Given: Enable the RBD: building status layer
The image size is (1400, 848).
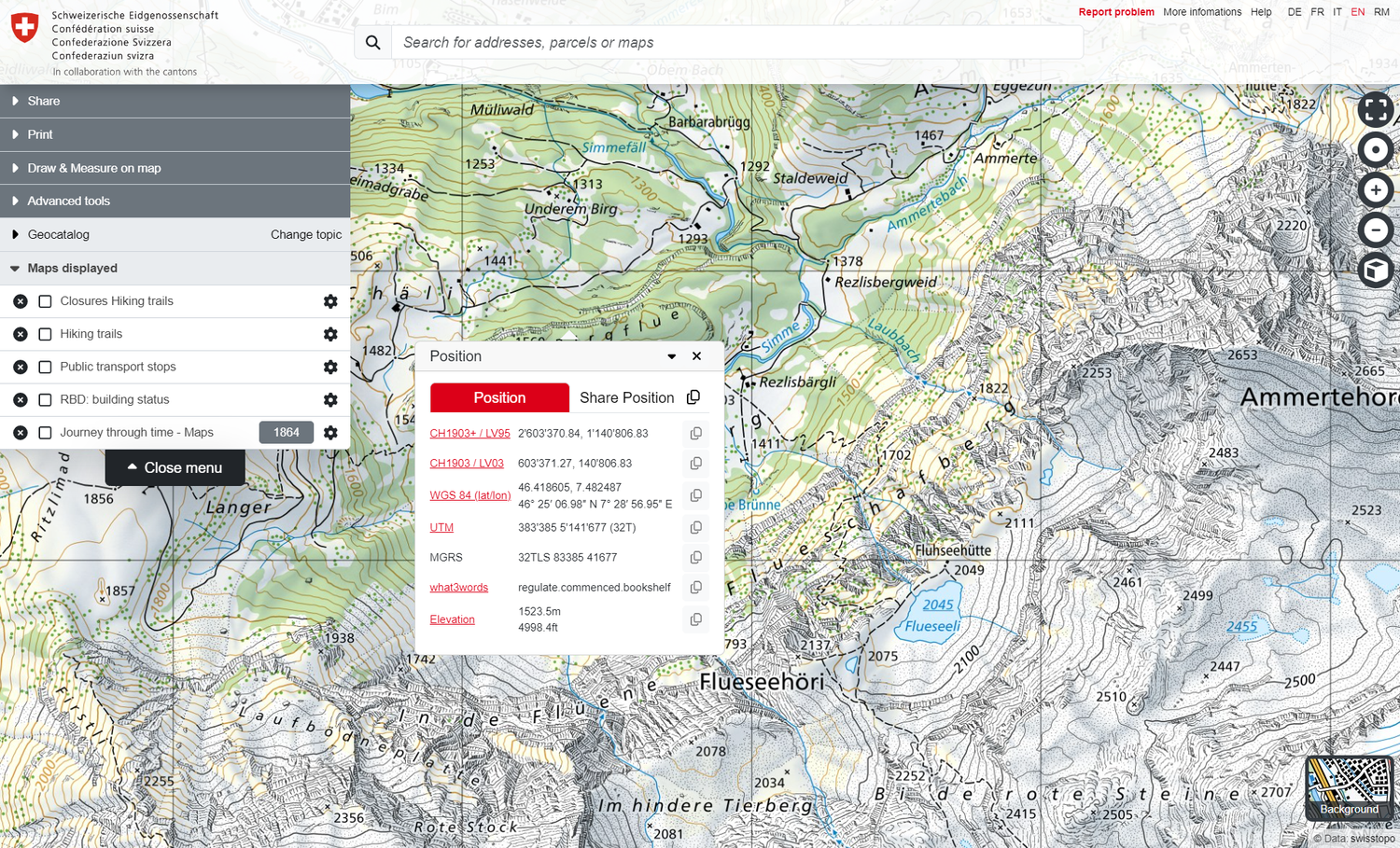Looking at the screenshot, I should (45, 399).
